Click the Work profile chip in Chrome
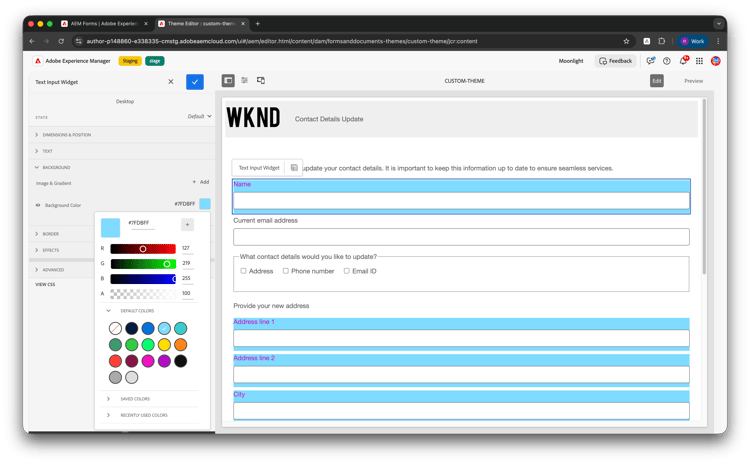750x464 pixels. (x=692, y=41)
